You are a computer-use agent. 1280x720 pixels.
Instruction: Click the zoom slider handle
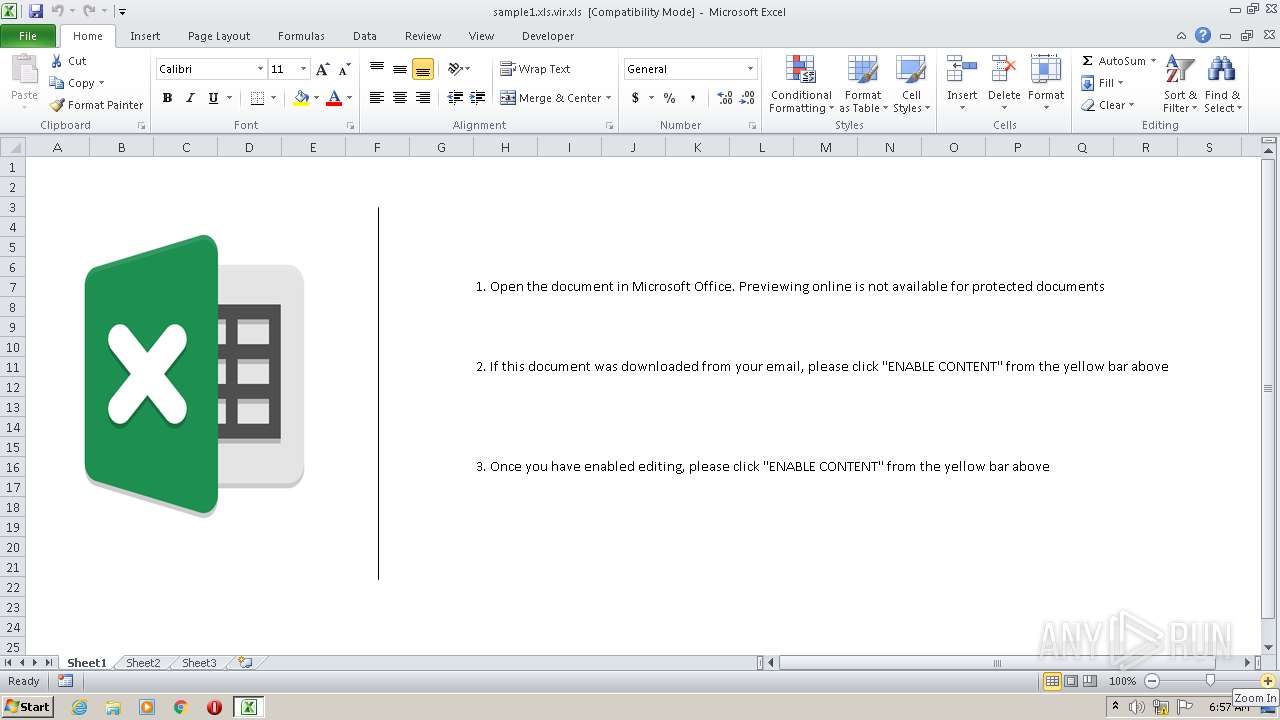(x=1210, y=681)
